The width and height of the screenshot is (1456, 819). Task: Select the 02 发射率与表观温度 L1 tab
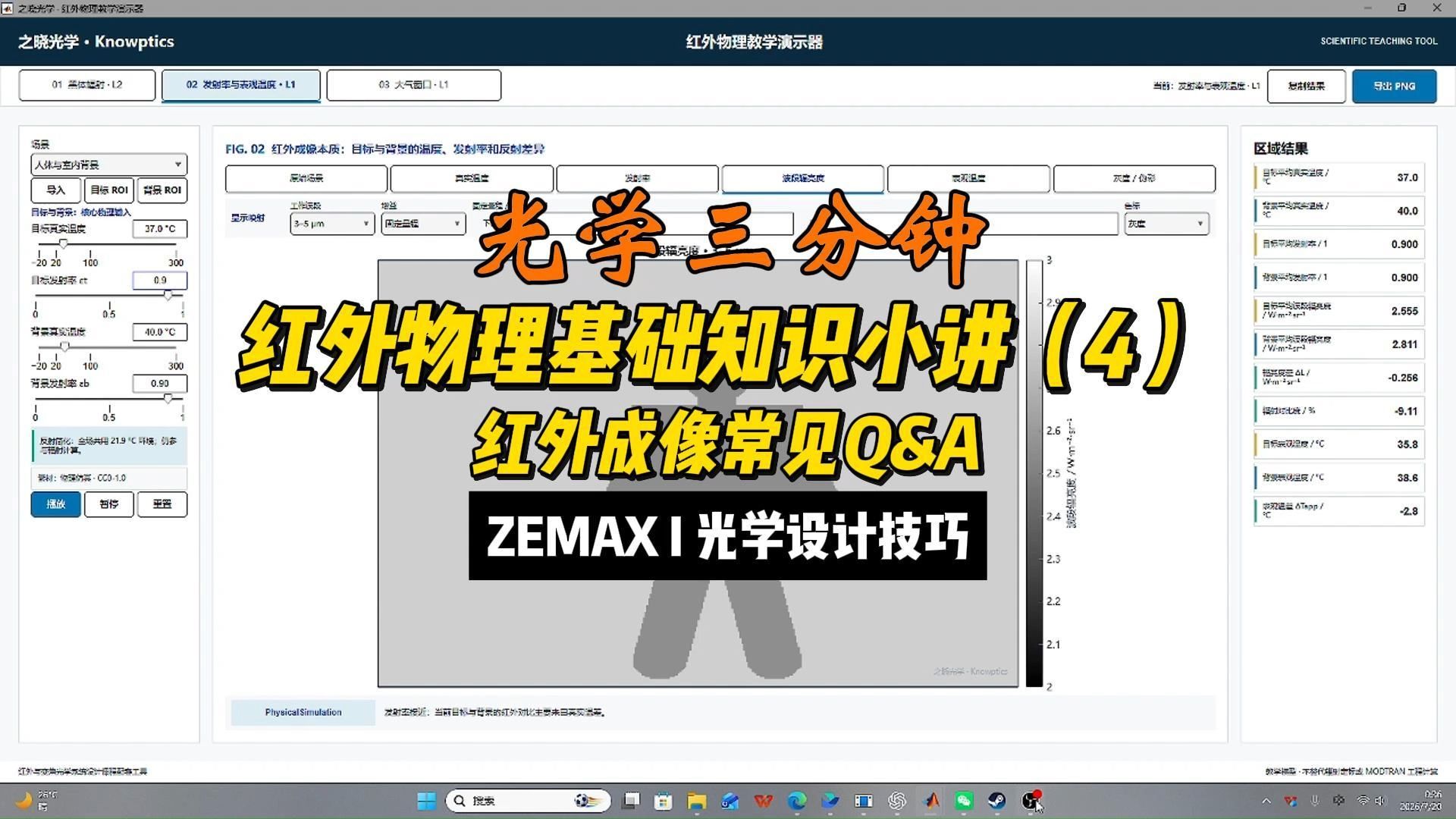[x=241, y=85]
